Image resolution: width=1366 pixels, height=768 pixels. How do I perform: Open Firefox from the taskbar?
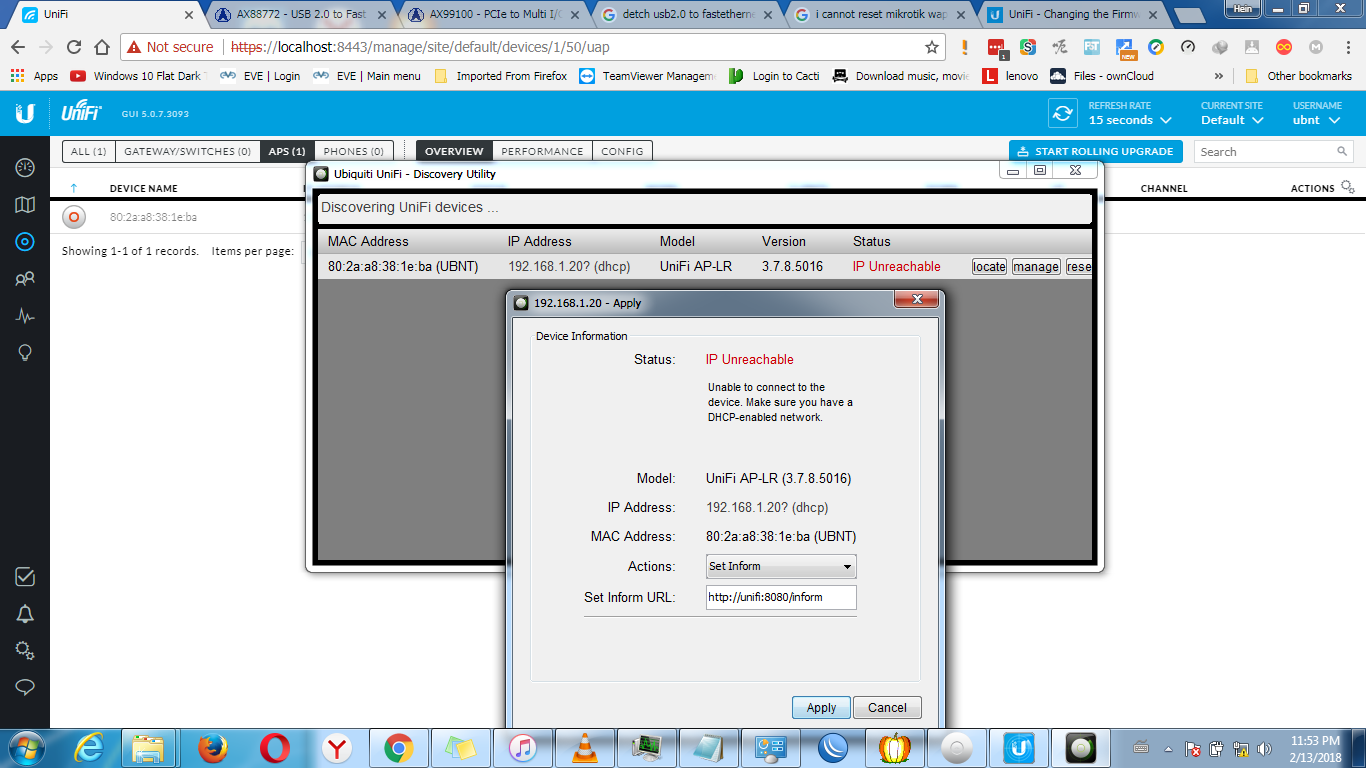[x=211, y=747]
